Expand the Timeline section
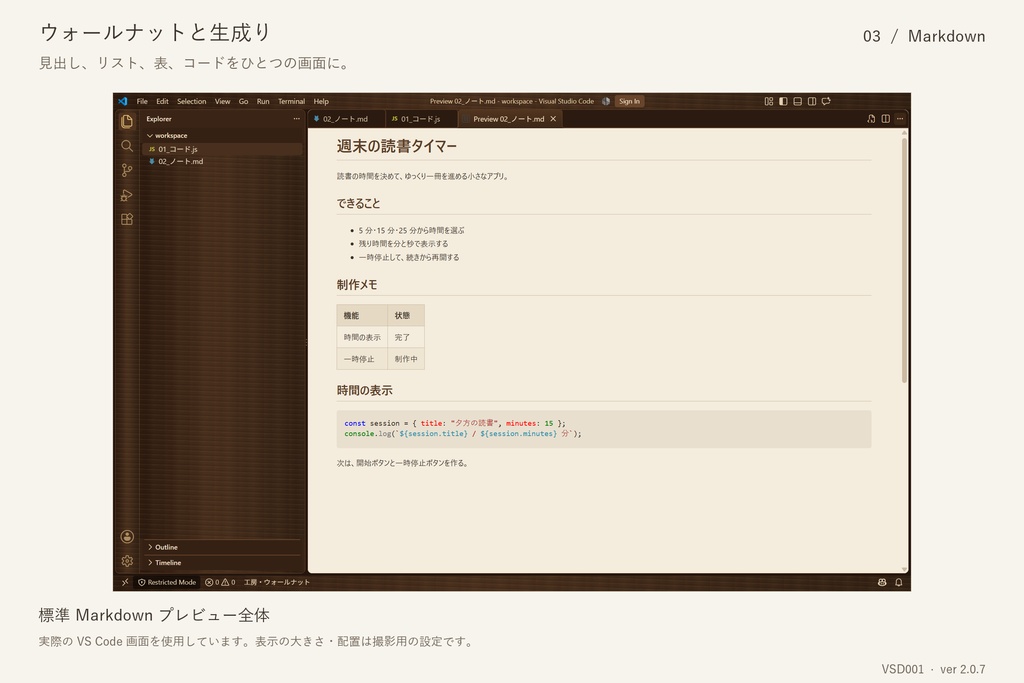 165,562
